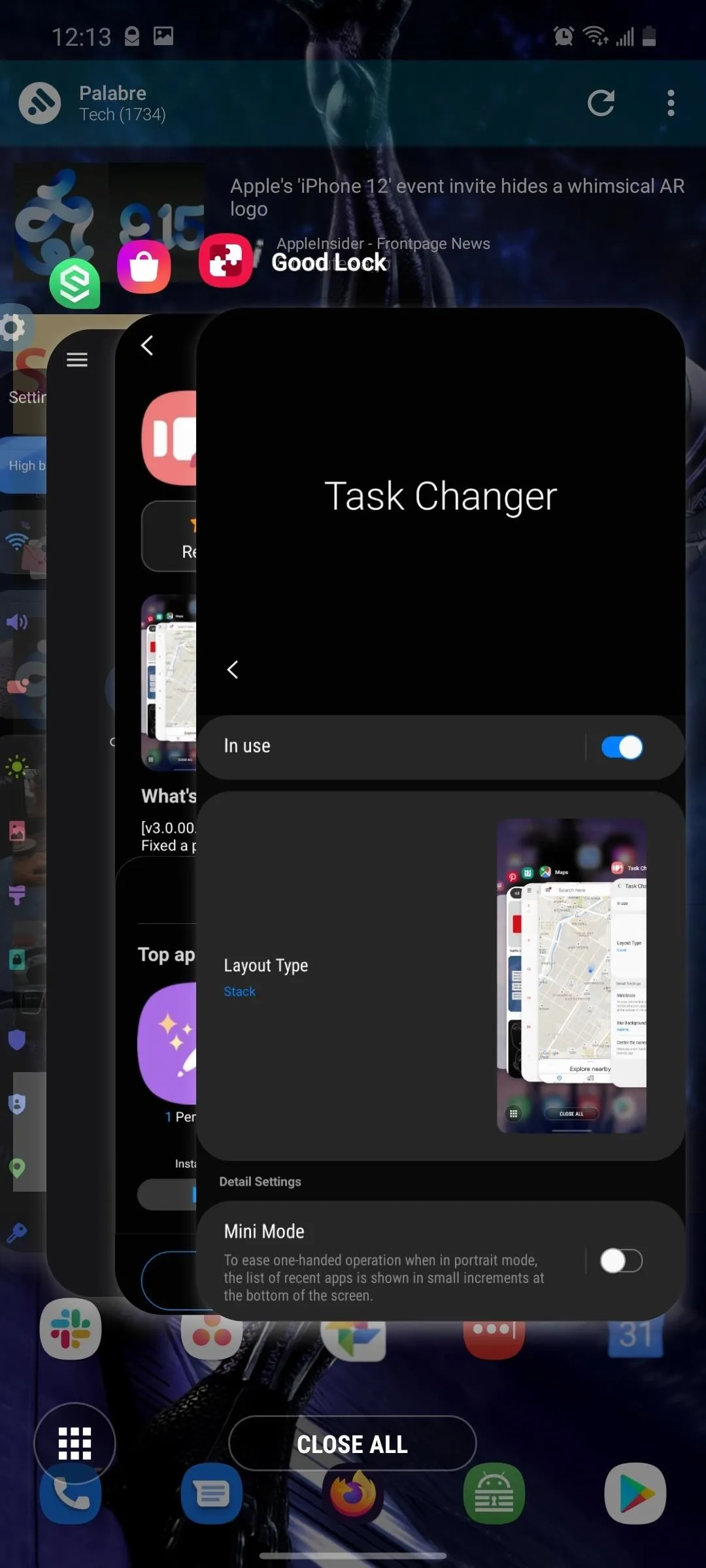Go back in Task Changer card
The height and width of the screenshot is (1568, 706).
tap(233, 669)
